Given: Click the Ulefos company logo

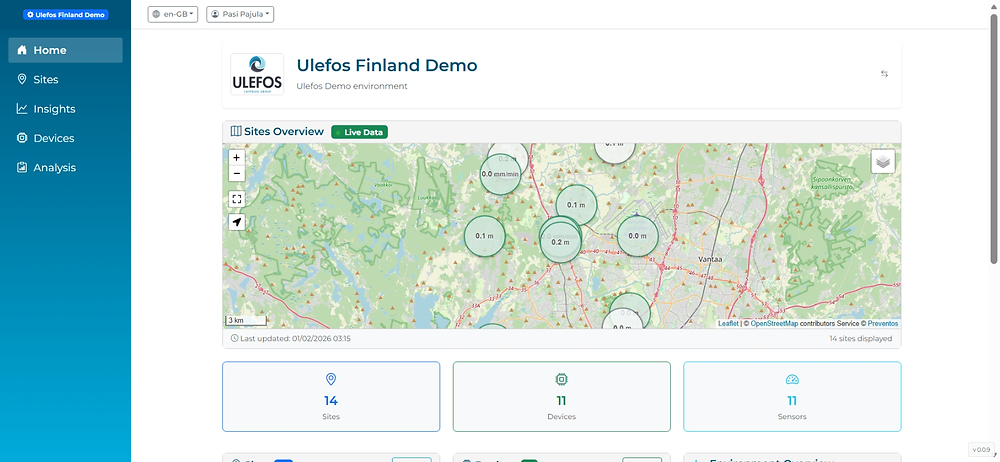Looking at the screenshot, I should [x=257, y=75].
